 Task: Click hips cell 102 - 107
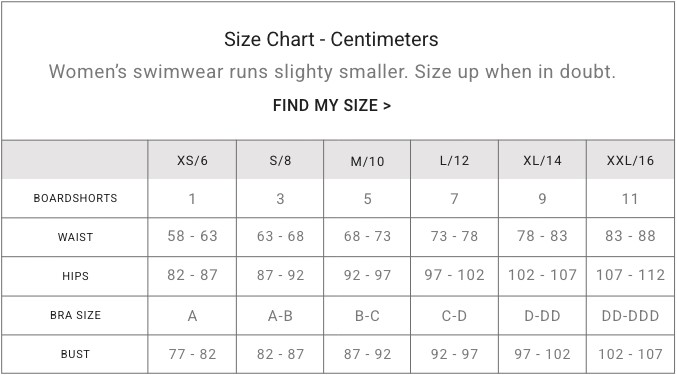tap(542, 275)
